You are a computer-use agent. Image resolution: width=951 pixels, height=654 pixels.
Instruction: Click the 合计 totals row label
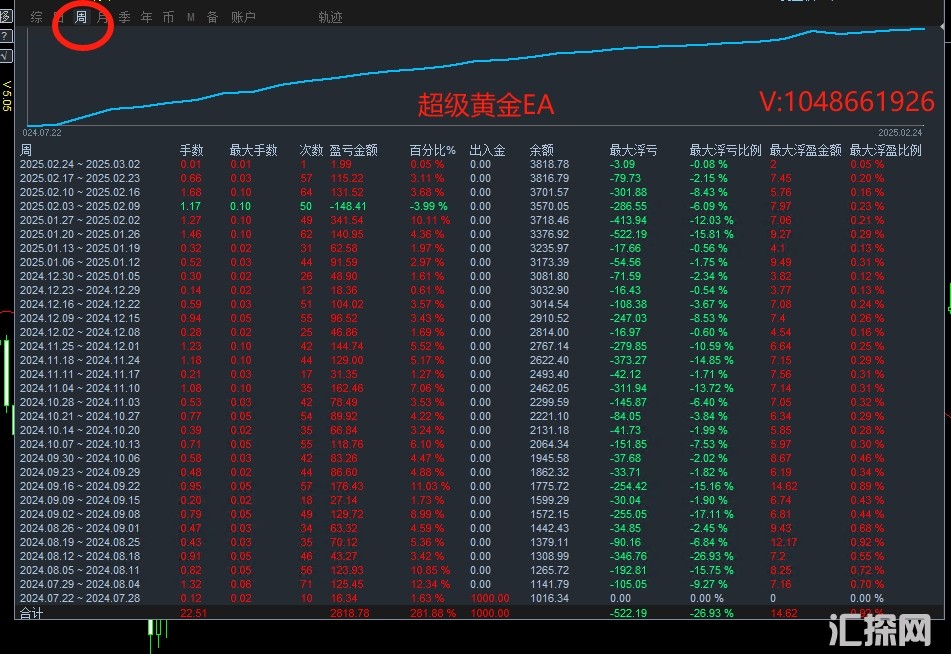[x=32, y=613]
